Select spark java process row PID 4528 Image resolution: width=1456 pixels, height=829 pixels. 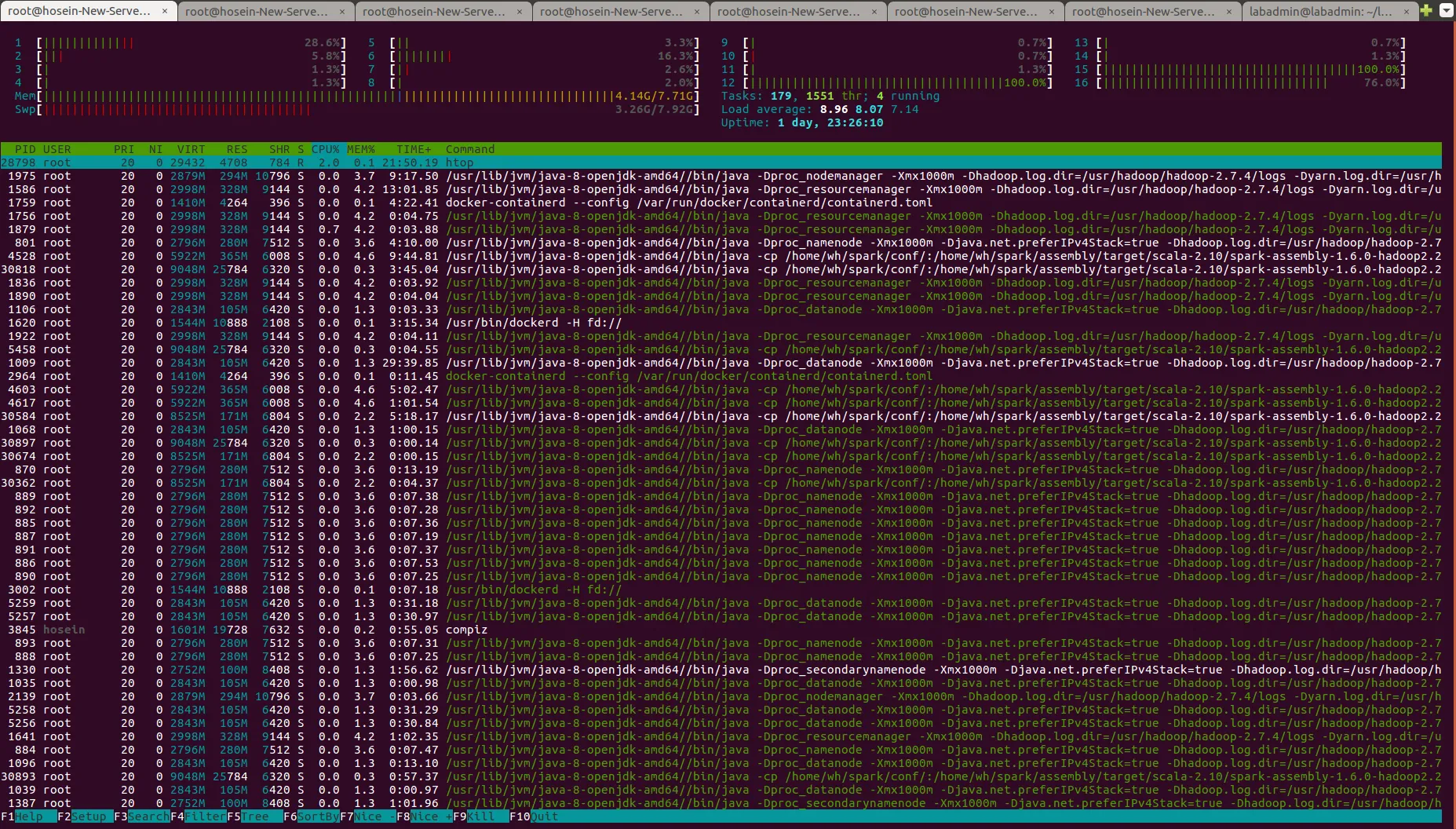721,256
